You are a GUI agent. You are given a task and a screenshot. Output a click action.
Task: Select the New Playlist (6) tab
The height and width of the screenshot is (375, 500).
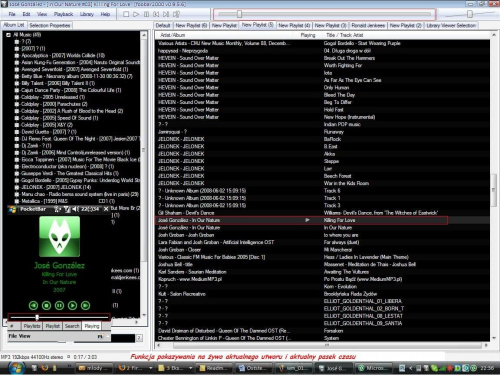(191, 26)
